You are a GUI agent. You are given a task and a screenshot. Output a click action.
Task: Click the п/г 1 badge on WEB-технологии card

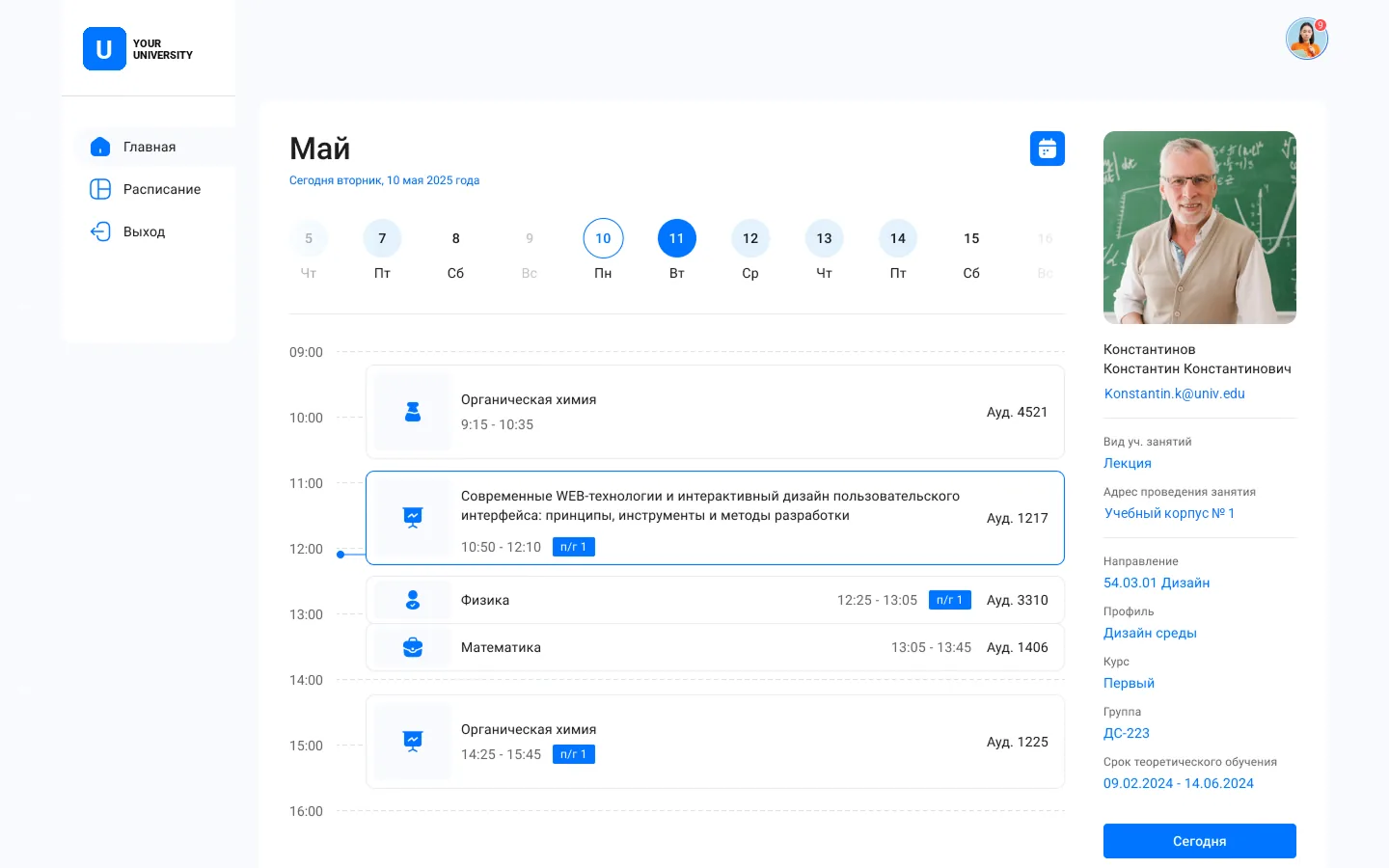point(574,547)
